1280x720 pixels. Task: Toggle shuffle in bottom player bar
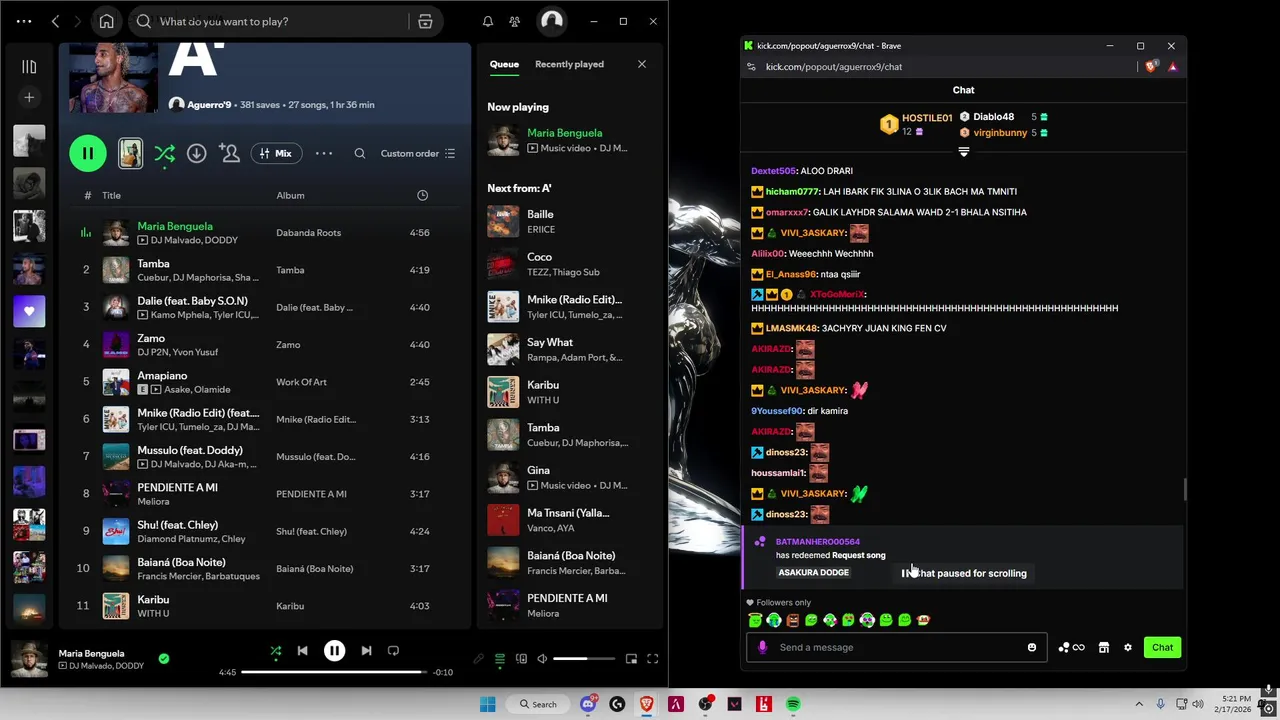276,651
